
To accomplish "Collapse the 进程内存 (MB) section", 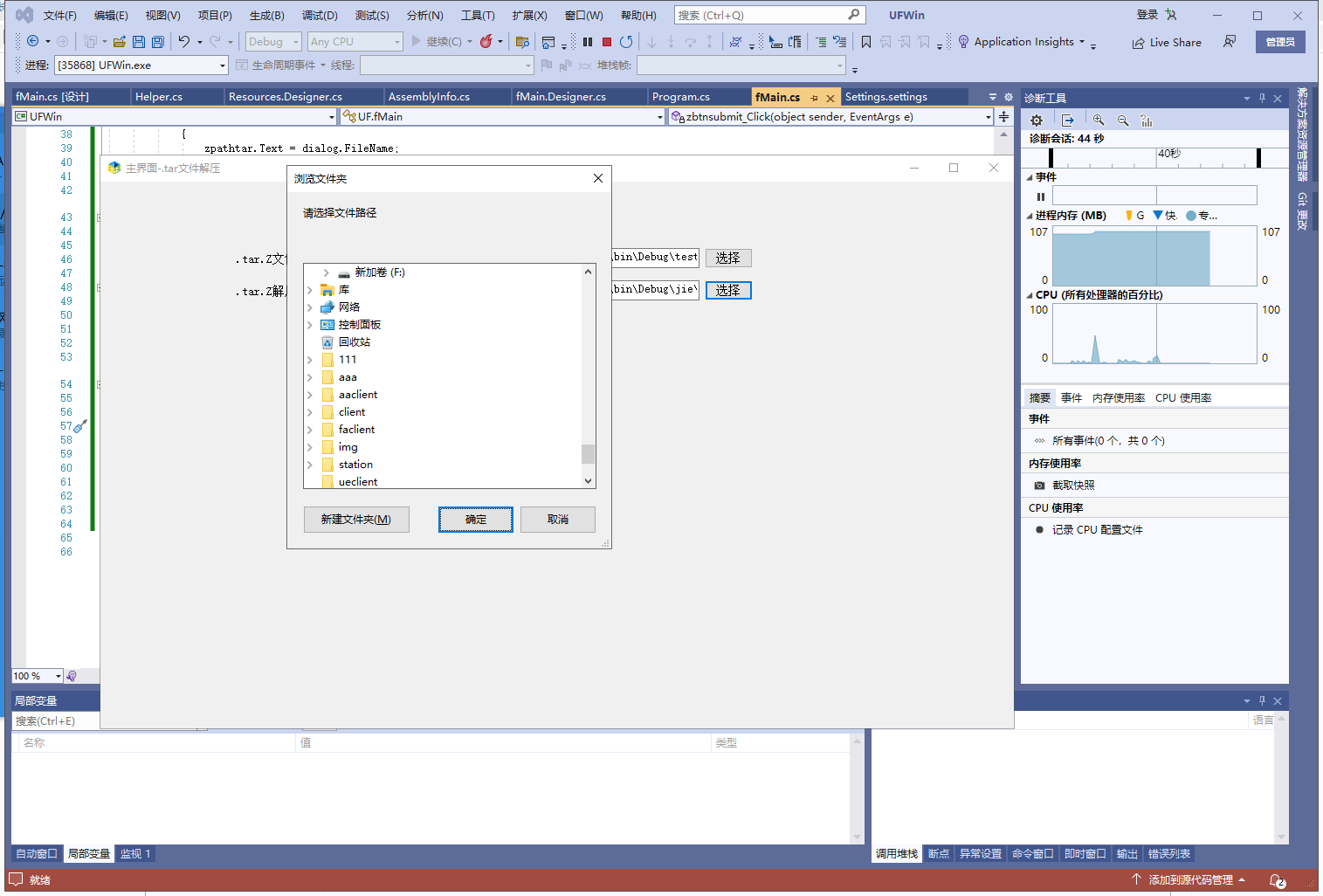I will tap(1030, 216).
